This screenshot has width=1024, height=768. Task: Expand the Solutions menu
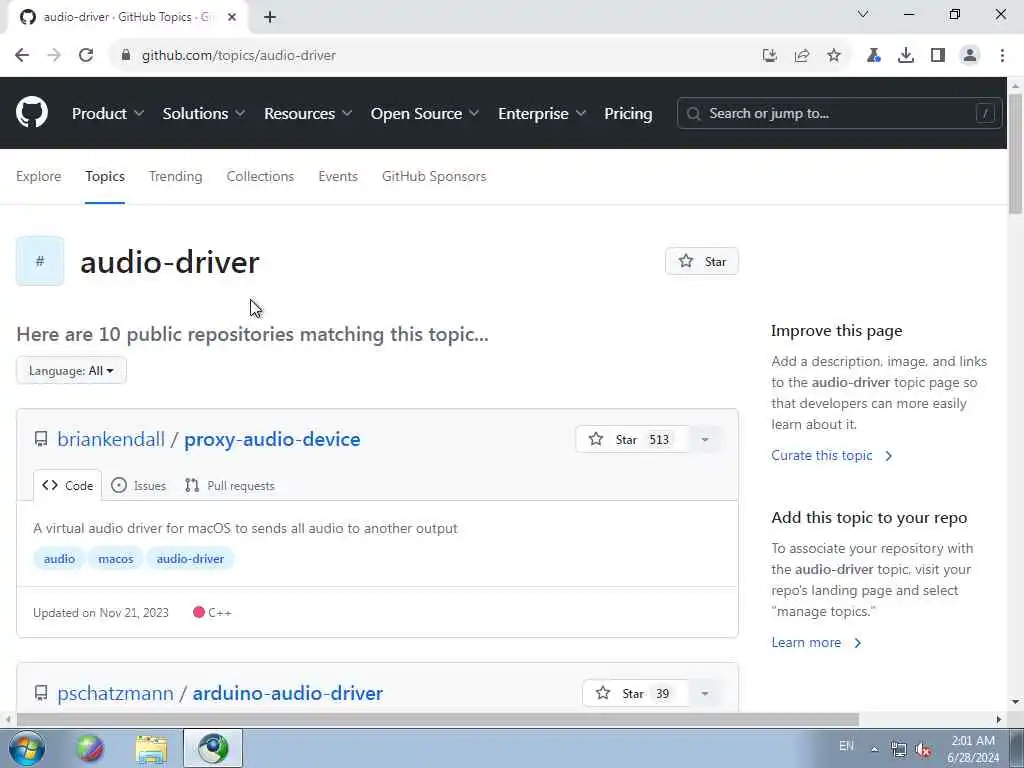(204, 114)
